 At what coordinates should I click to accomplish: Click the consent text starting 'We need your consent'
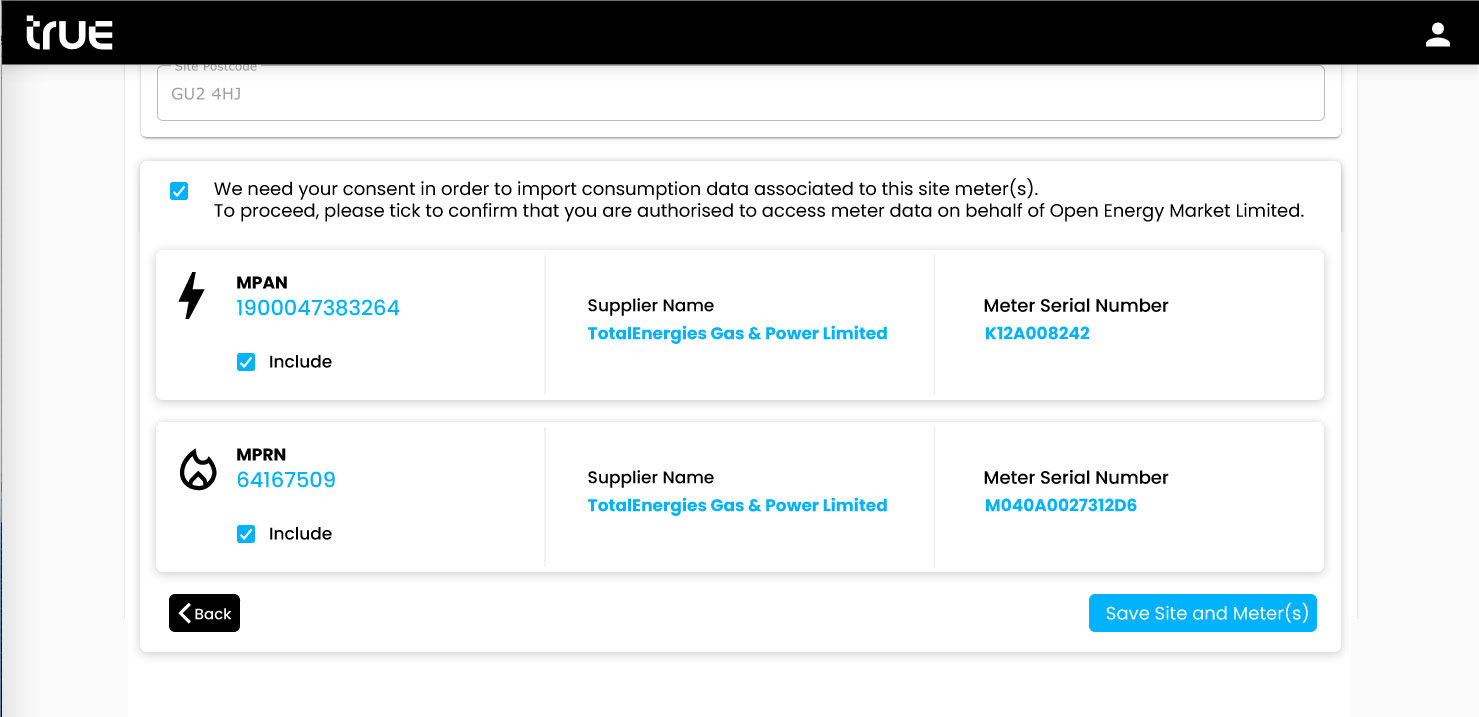tap(759, 200)
